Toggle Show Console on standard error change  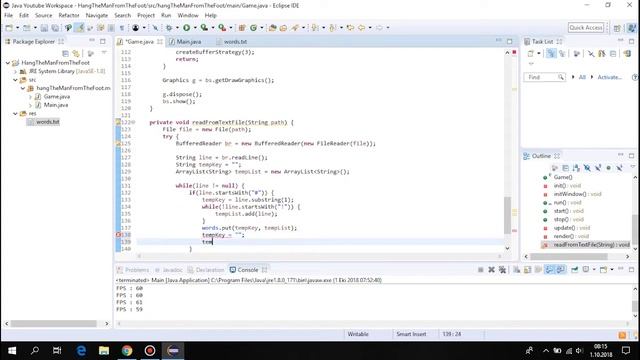click(561, 270)
